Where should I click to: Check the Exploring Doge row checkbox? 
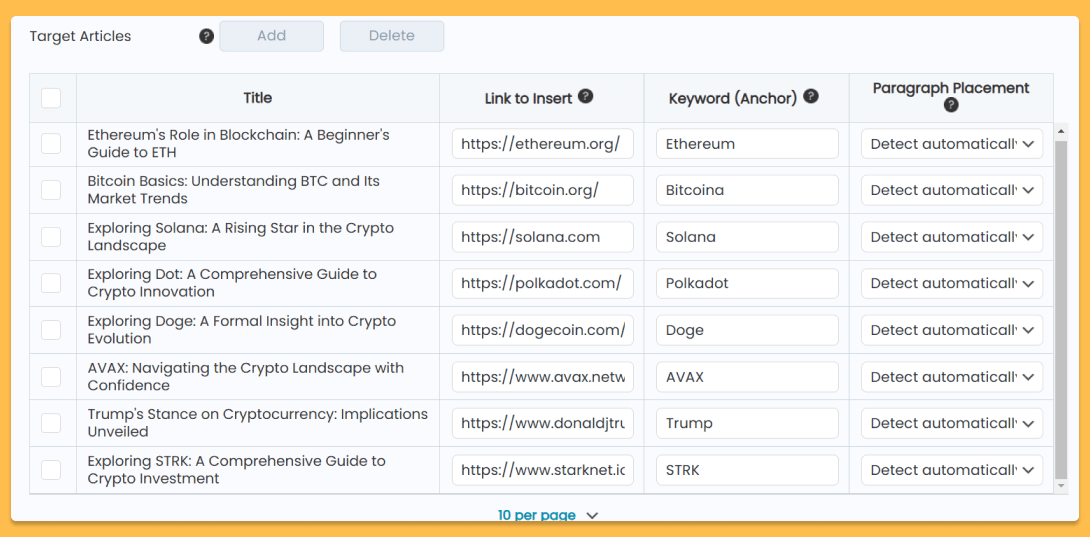pos(51,330)
